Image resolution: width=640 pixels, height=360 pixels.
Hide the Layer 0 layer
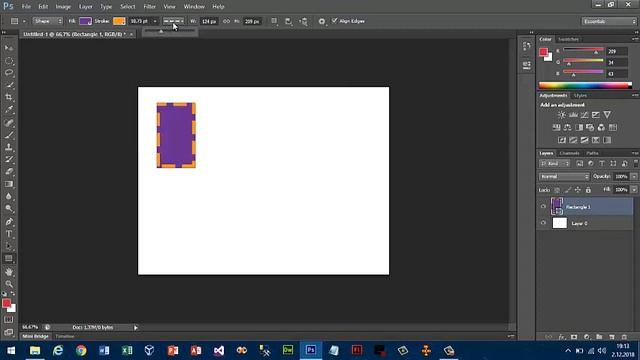tap(543, 223)
